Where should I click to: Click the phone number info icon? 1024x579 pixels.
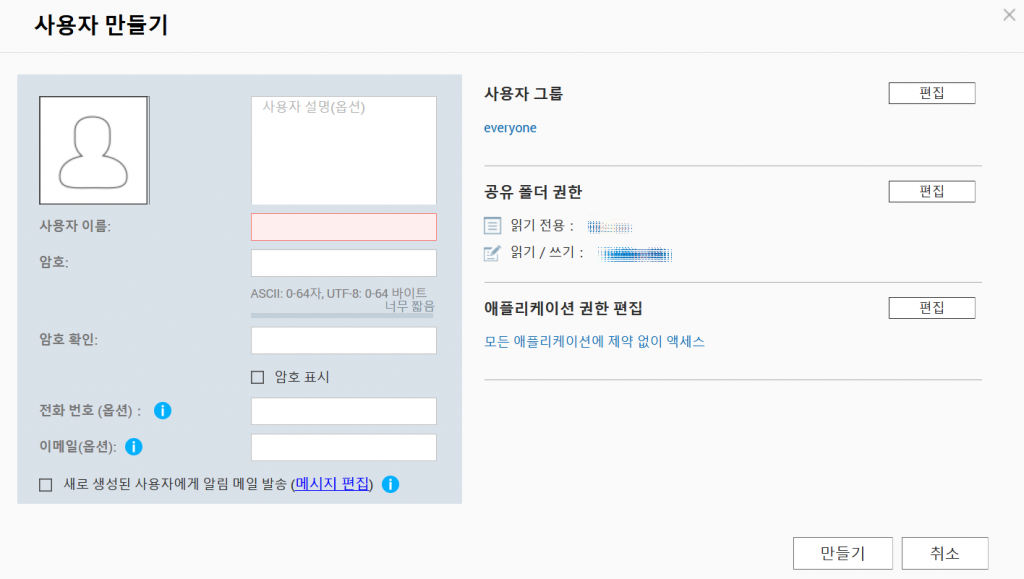(163, 411)
